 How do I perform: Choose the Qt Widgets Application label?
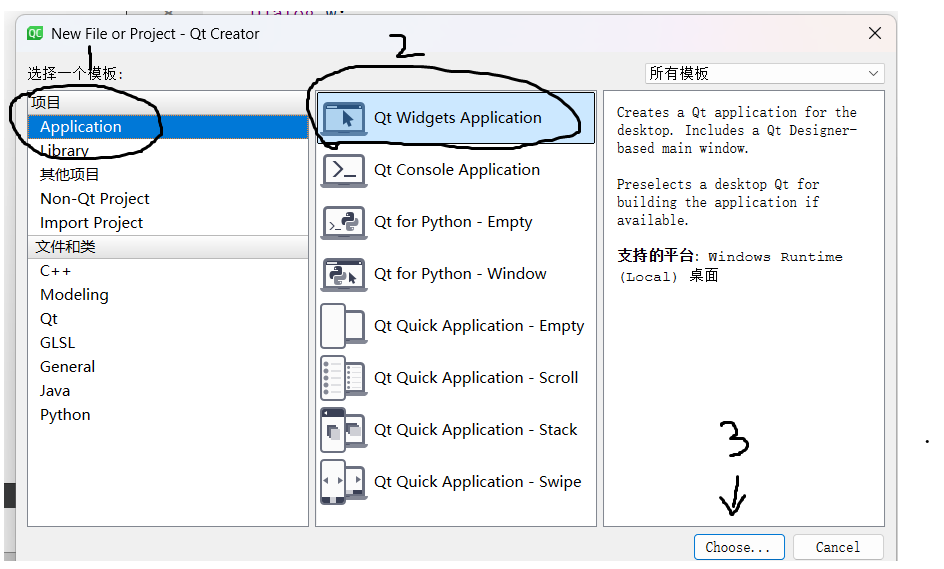[458, 118]
